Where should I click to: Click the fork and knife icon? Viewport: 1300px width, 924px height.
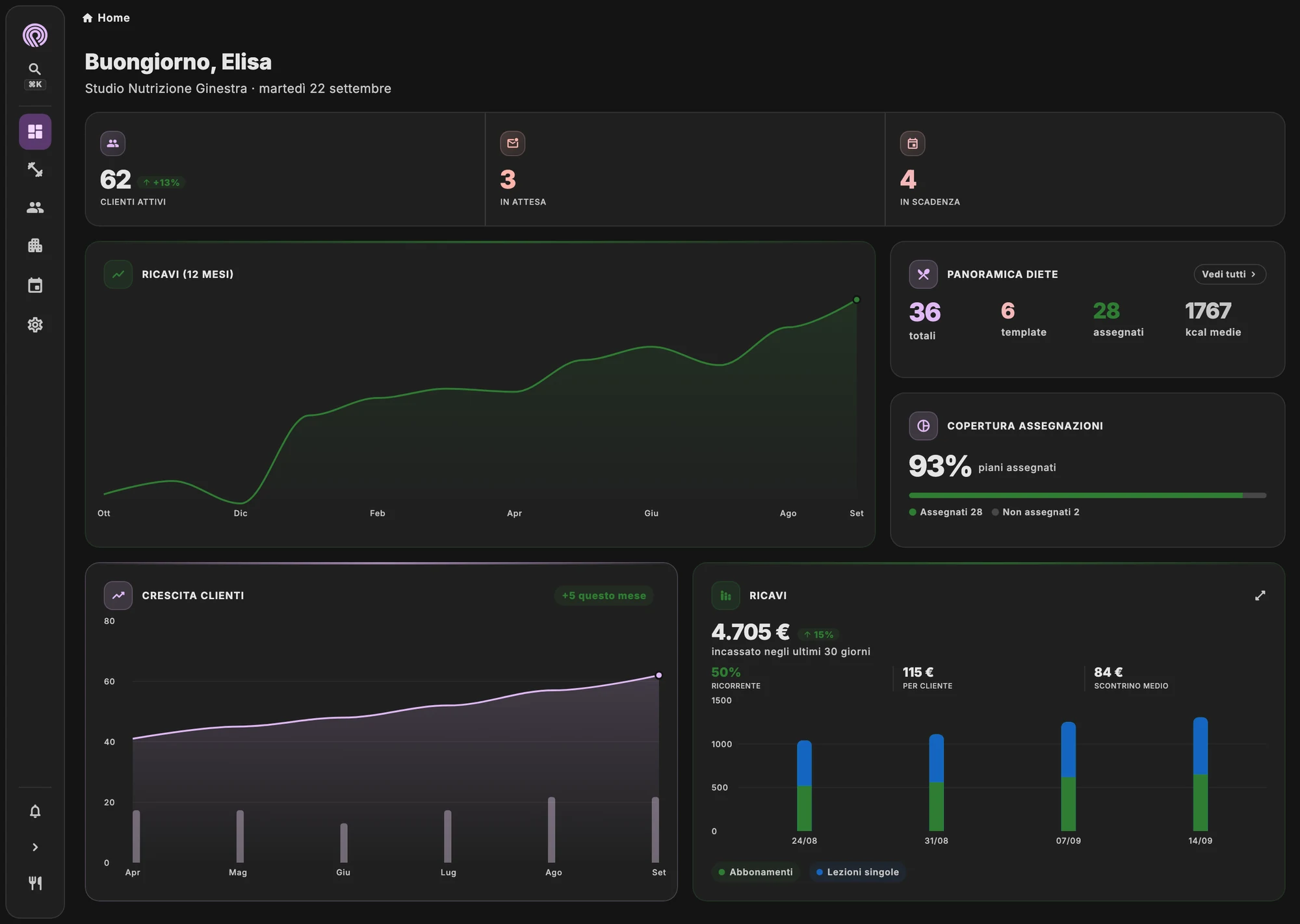(35, 883)
